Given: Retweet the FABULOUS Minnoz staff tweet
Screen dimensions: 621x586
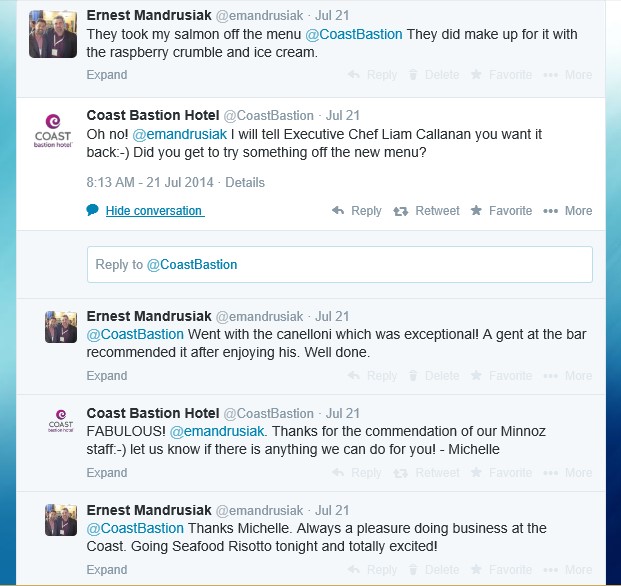Looking at the screenshot, I should pos(426,473).
